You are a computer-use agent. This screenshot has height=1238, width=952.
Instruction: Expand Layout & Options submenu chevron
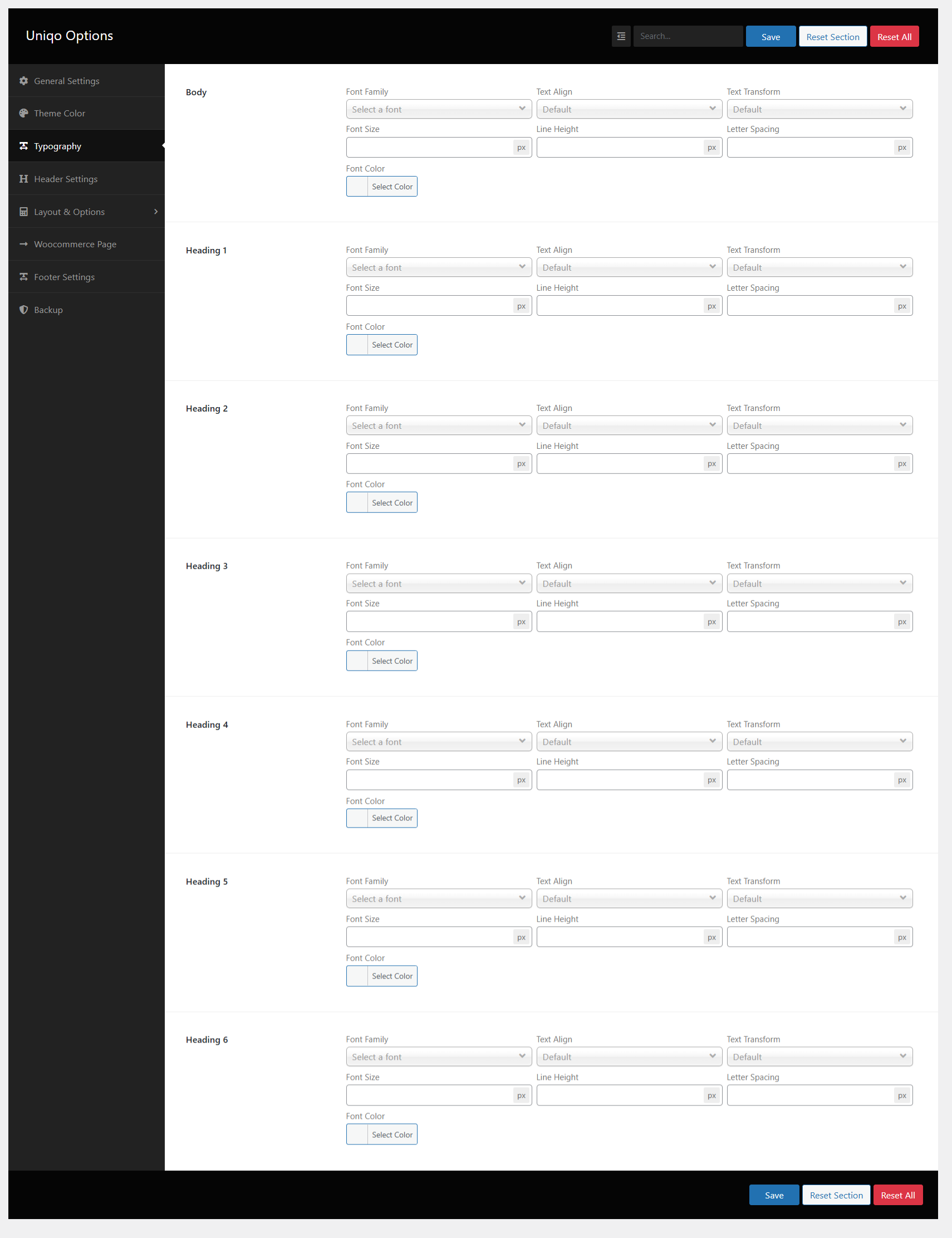click(x=156, y=212)
